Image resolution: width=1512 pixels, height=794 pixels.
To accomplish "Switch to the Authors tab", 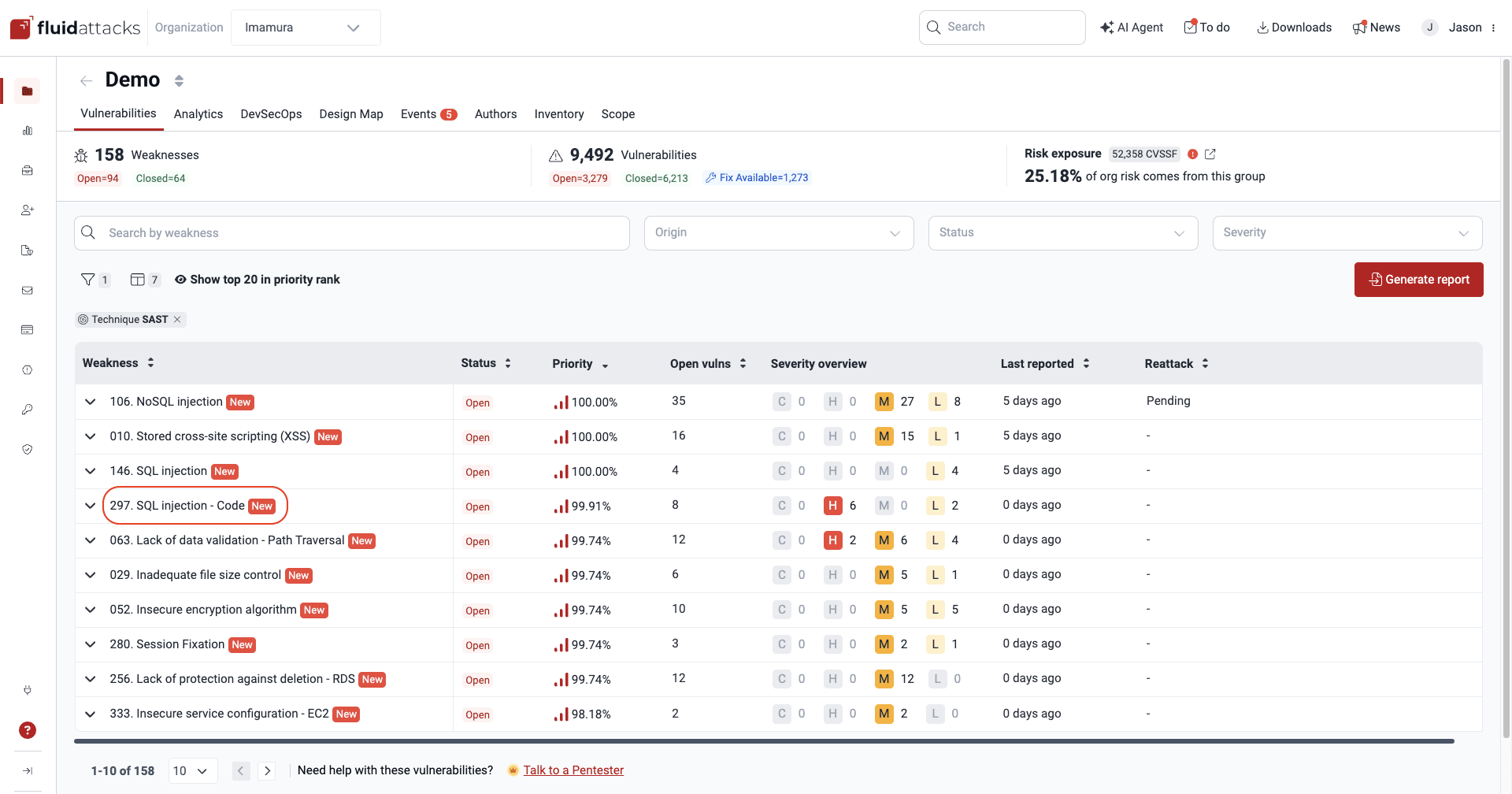I will (495, 114).
